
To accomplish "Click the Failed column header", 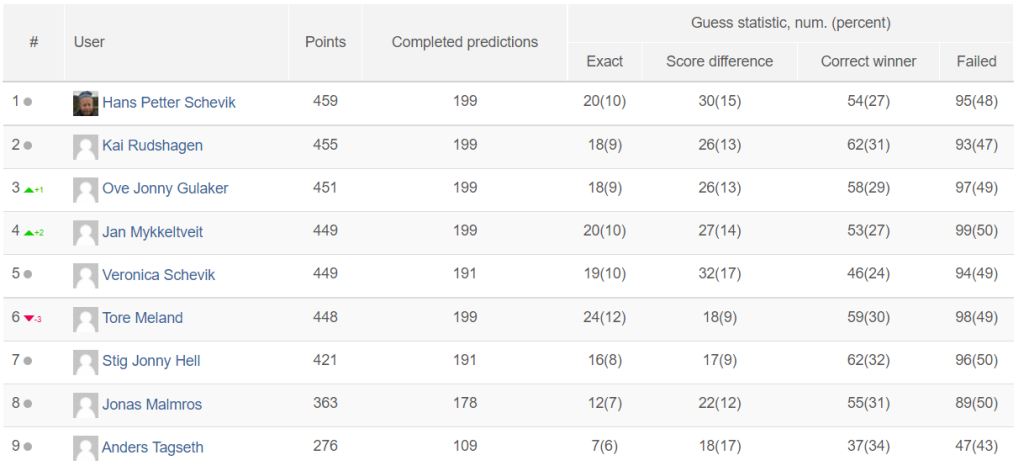I will [977, 61].
